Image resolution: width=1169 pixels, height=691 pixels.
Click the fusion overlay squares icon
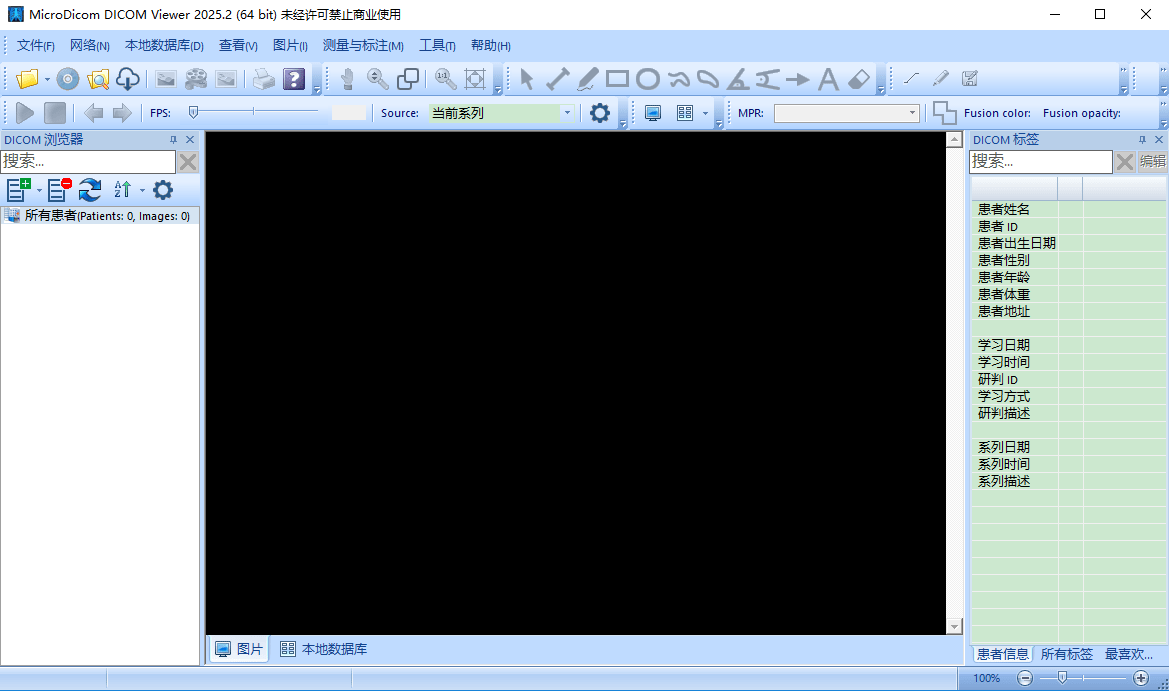click(945, 113)
